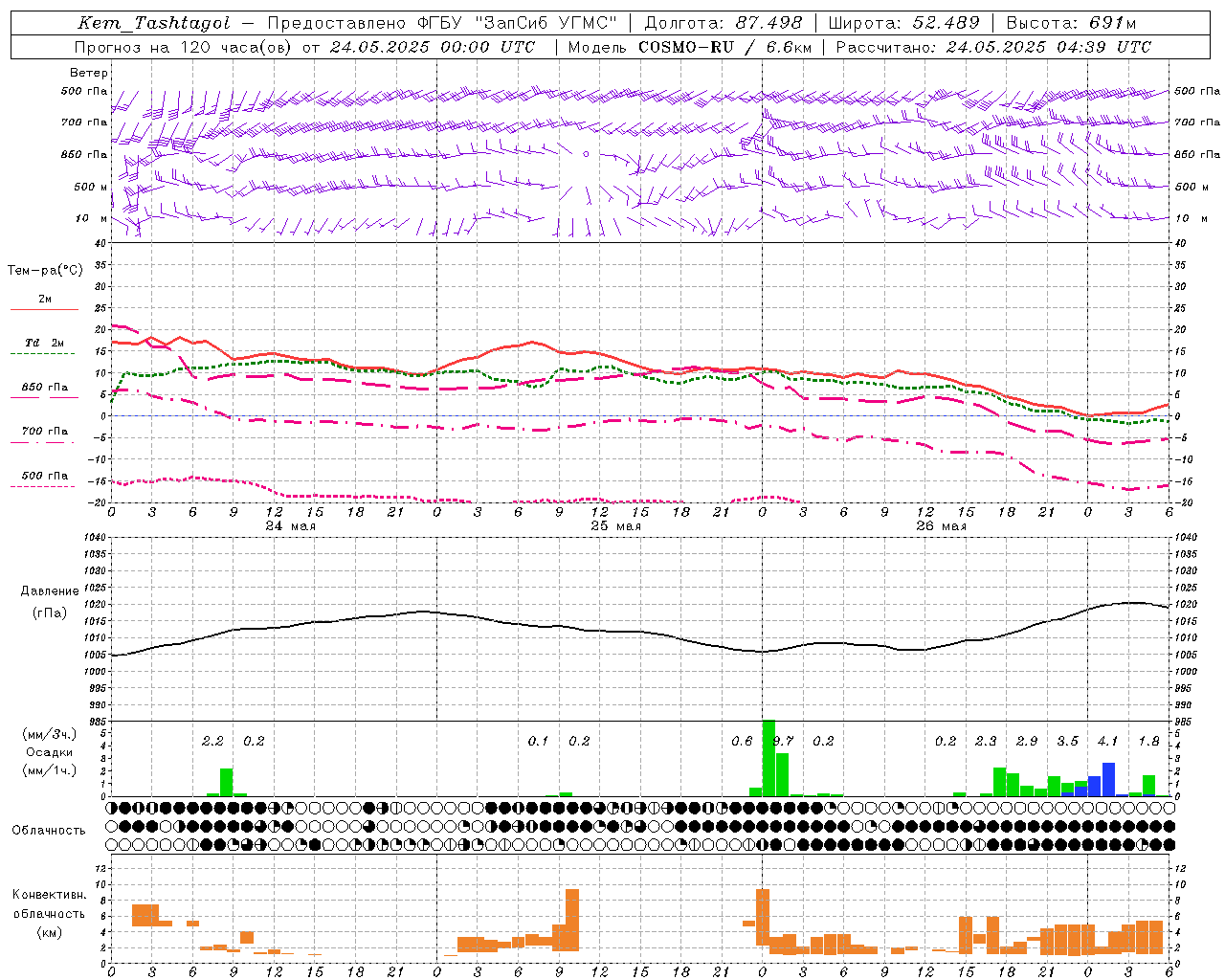The image size is (1225, 980).
Task: Click the tallest green precipitation bar
Action: [x=768, y=758]
